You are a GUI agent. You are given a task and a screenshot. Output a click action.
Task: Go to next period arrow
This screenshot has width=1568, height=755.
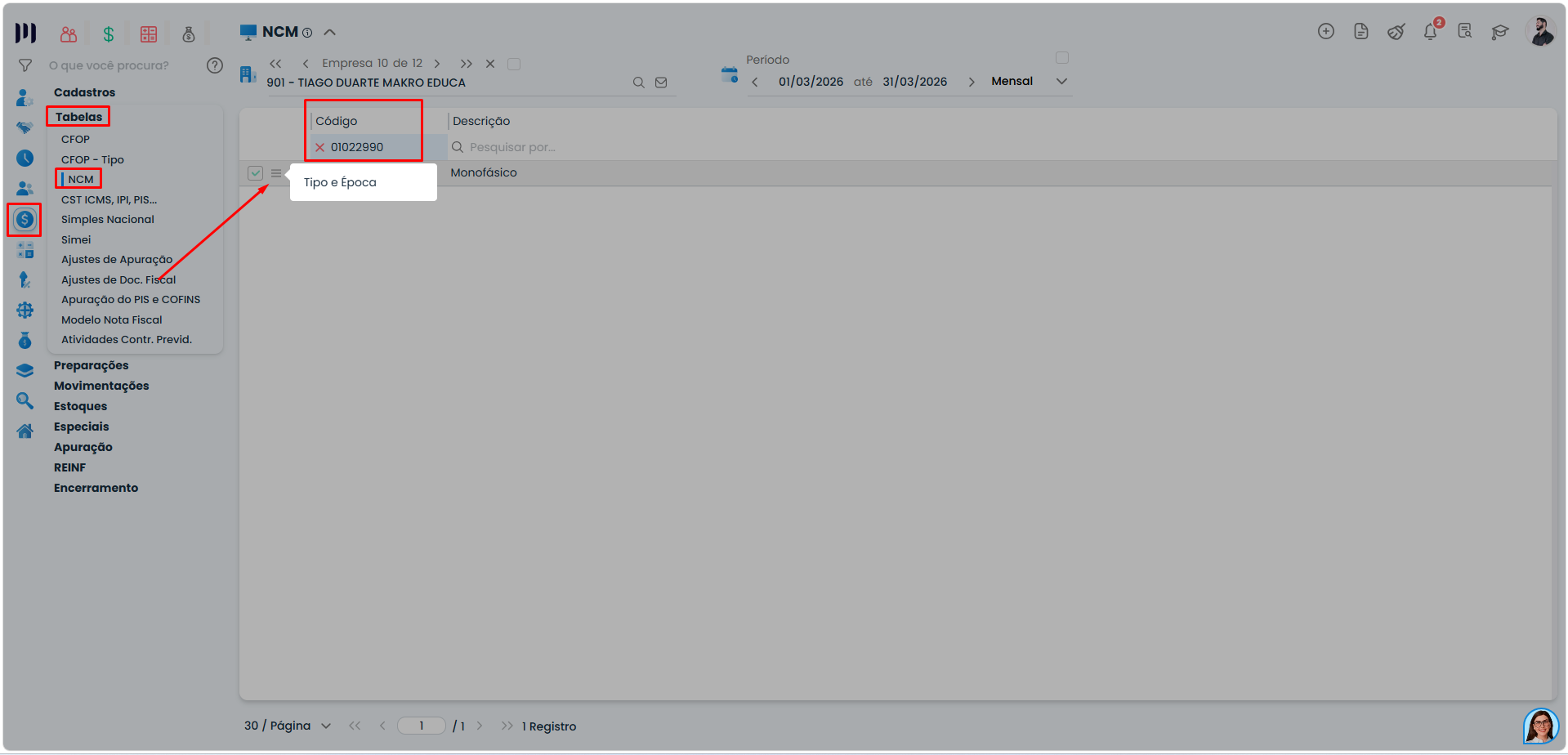972,83
